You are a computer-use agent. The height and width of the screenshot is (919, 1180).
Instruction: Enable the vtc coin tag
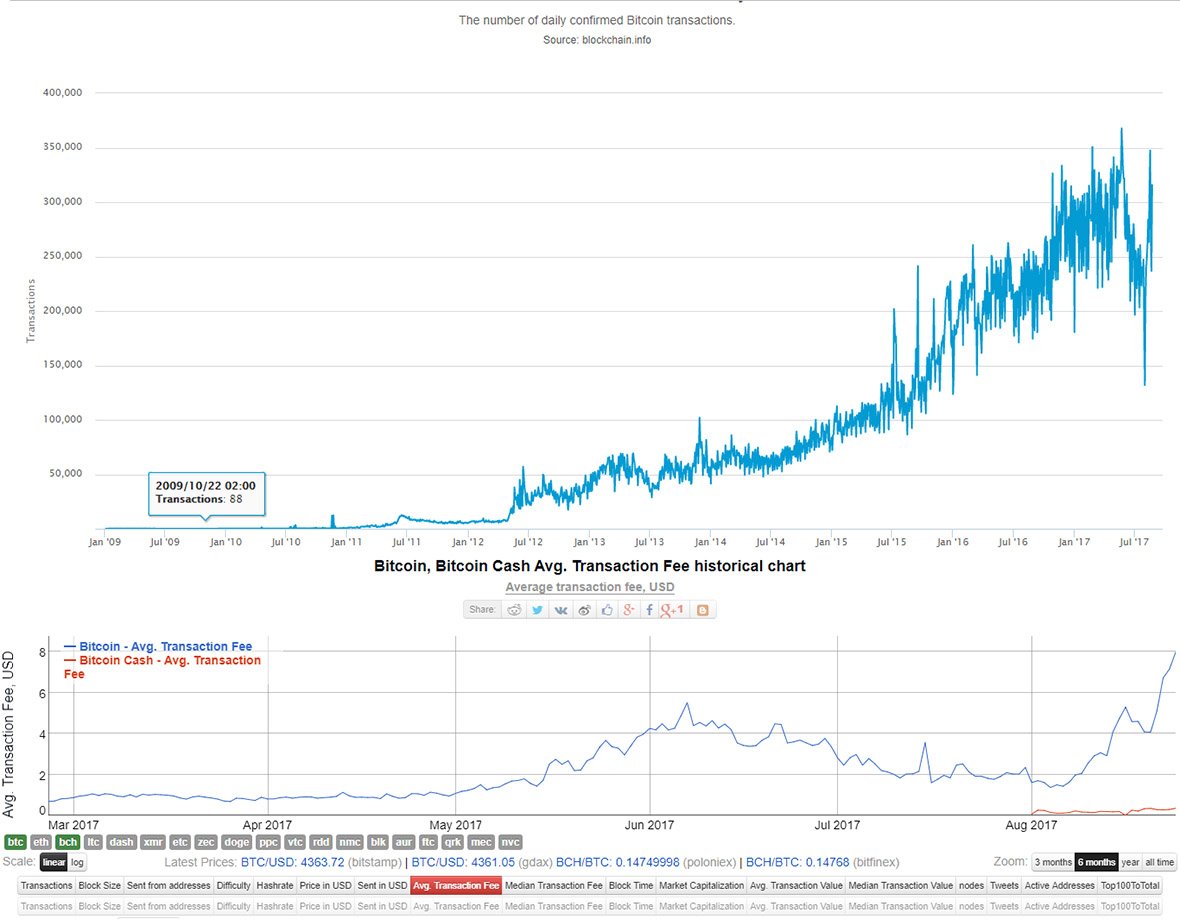[295, 842]
